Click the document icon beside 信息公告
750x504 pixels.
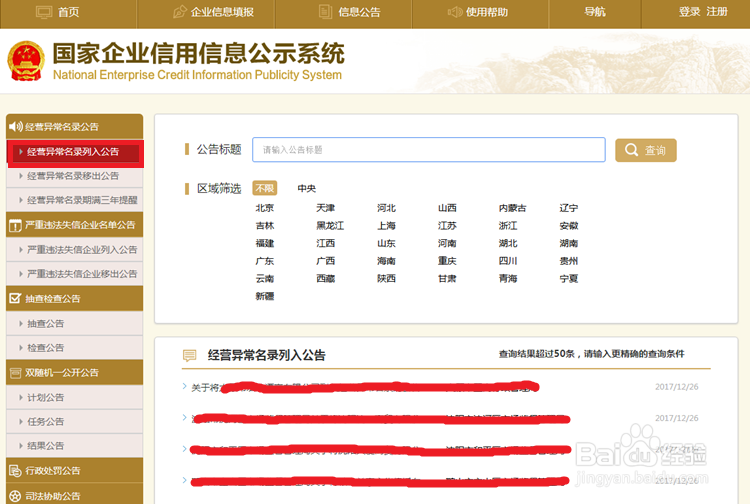(325, 11)
